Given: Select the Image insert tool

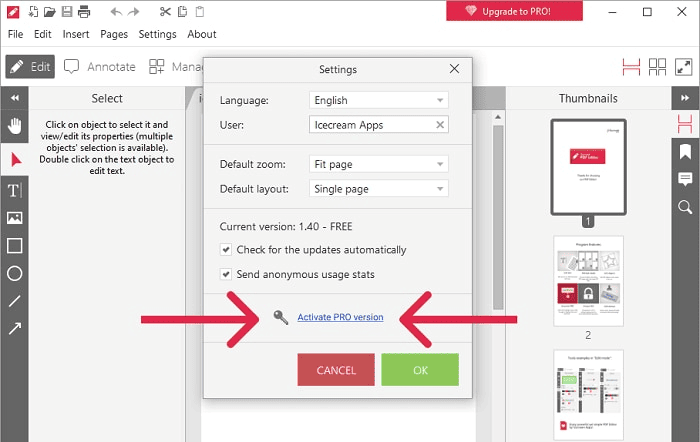Looking at the screenshot, I should click(15, 218).
